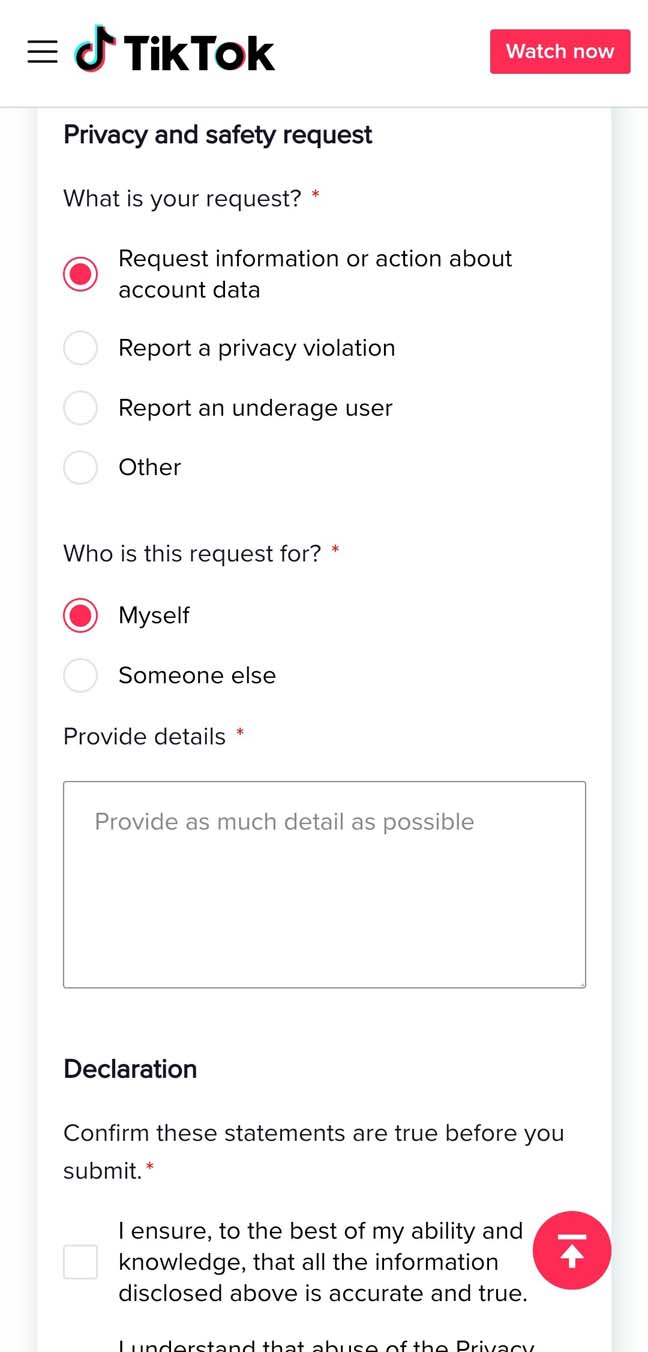Select Report a privacy violation radio button
The image size is (648, 1352).
[80, 348]
